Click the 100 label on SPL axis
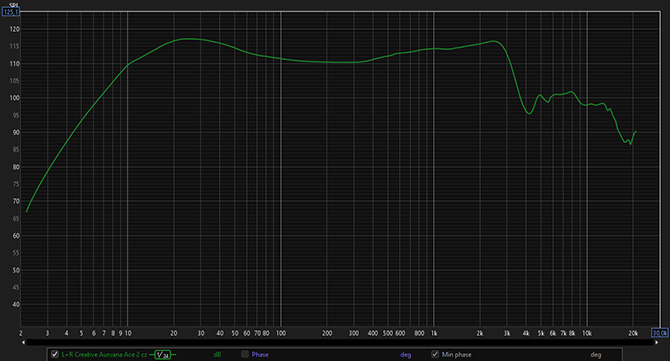Screen dimensions: 670x361 click(x=15, y=98)
